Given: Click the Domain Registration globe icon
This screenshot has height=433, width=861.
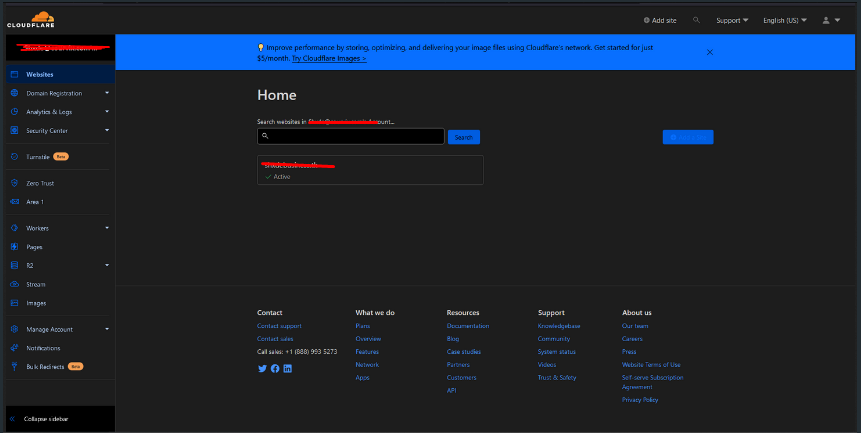Looking at the screenshot, I should [15, 93].
